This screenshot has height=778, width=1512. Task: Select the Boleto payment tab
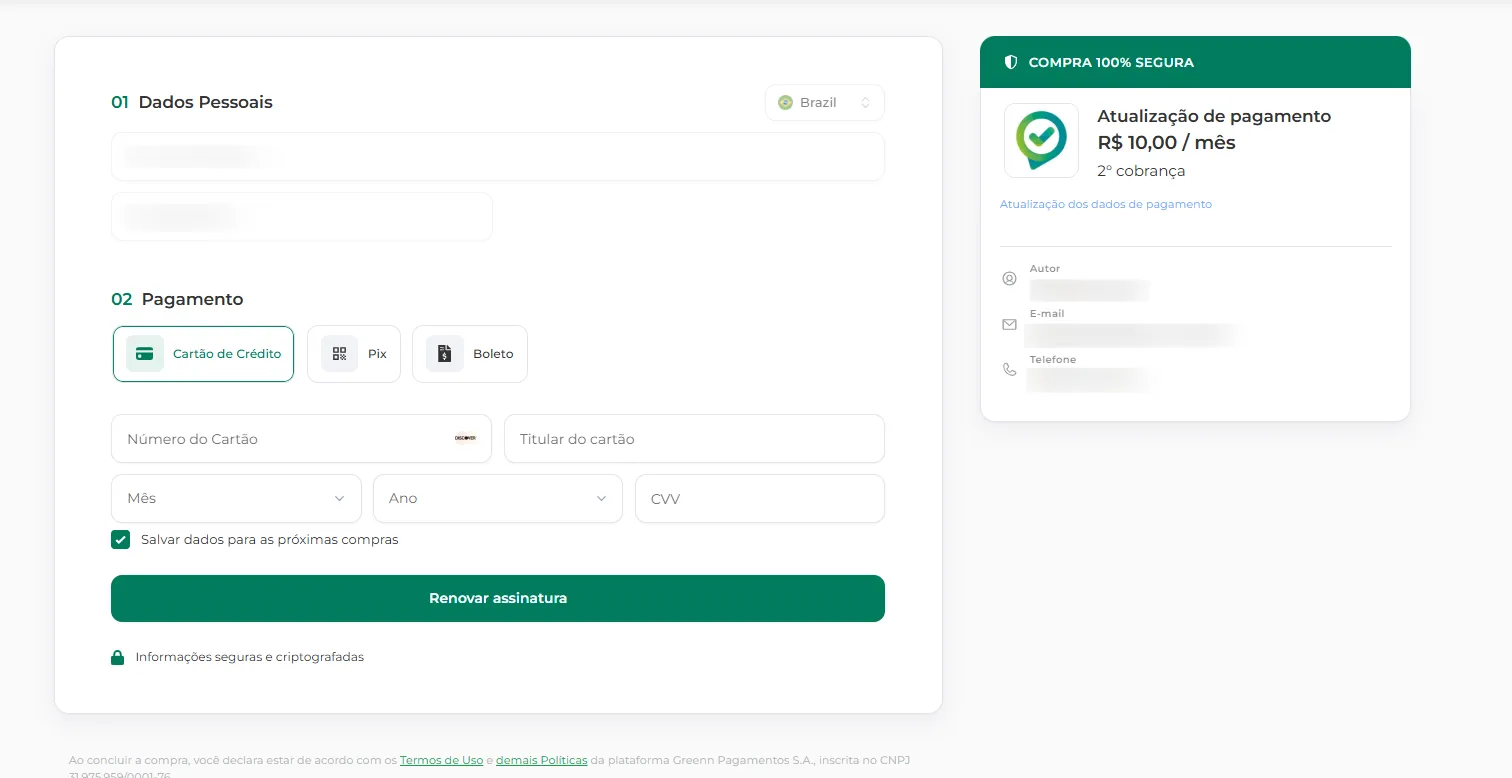[x=470, y=354]
